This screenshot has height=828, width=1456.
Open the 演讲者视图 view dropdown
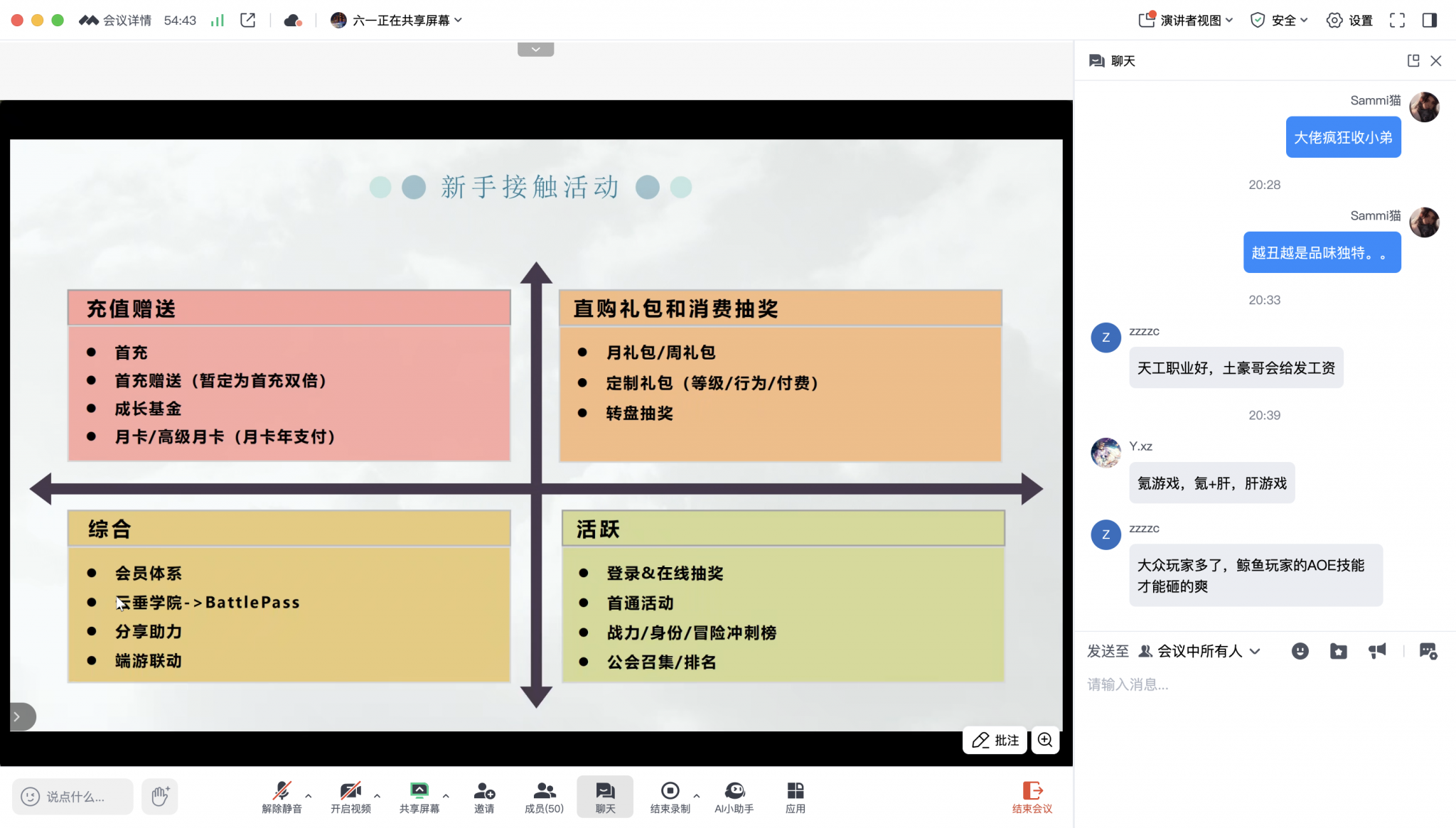1186,21
